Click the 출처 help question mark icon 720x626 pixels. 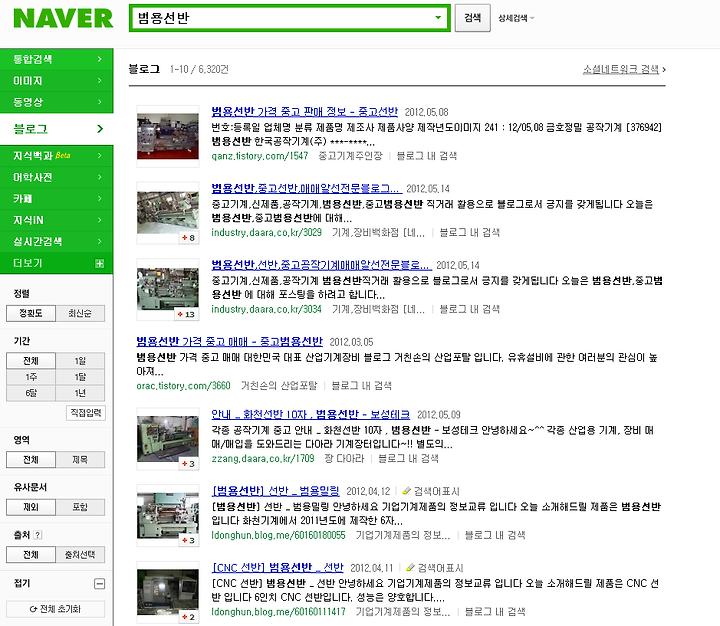(38, 535)
